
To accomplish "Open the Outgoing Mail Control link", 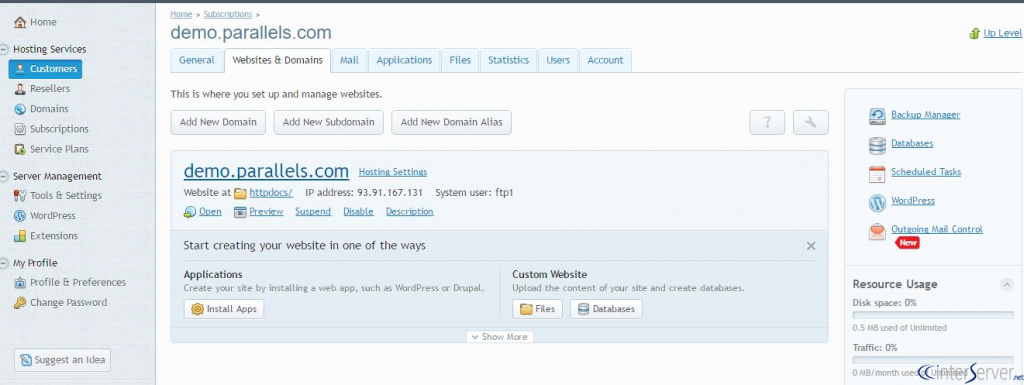I will click(x=936, y=230).
